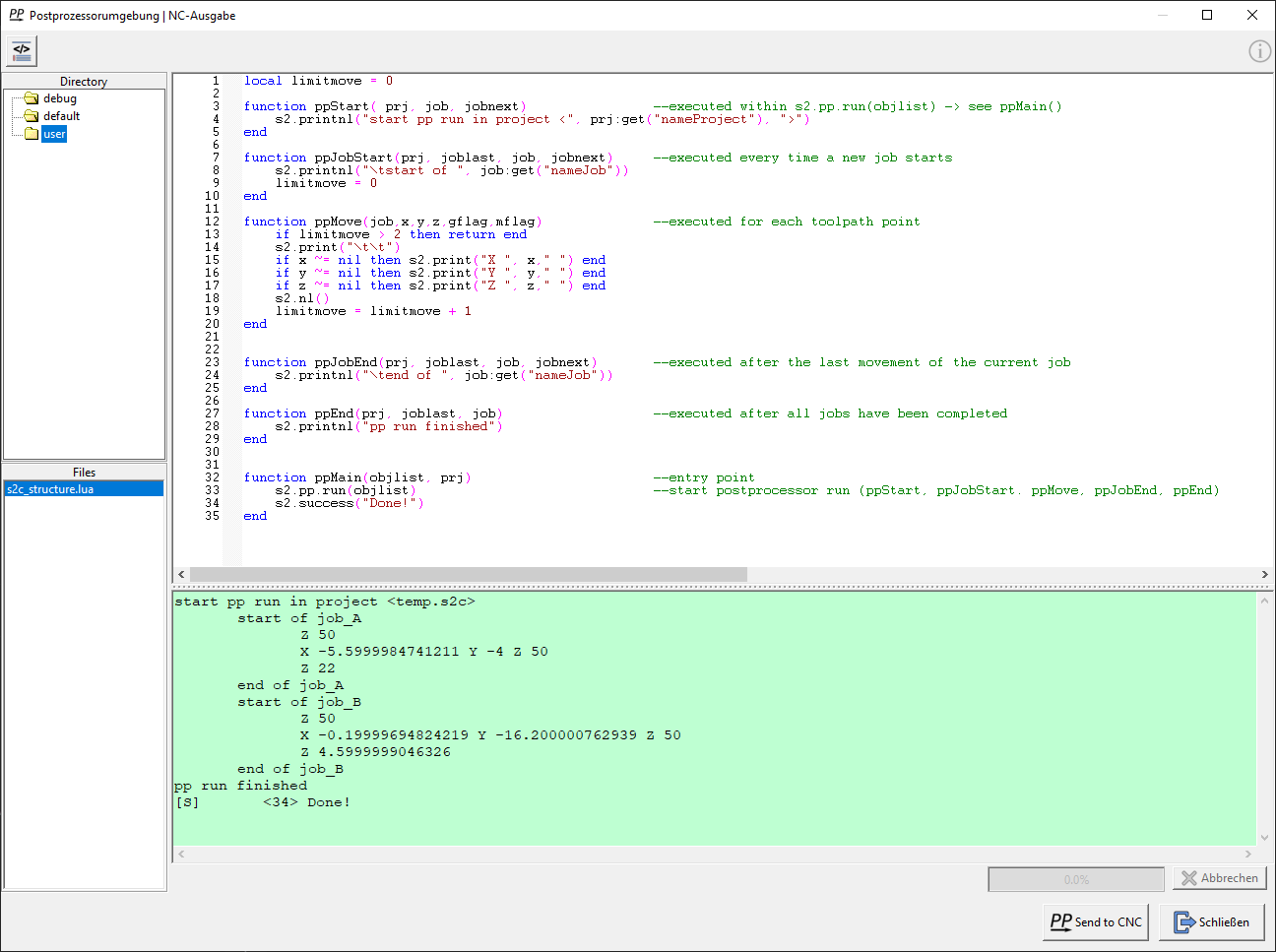Click 'function ppJobStart' on line 7

pos(428,158)
